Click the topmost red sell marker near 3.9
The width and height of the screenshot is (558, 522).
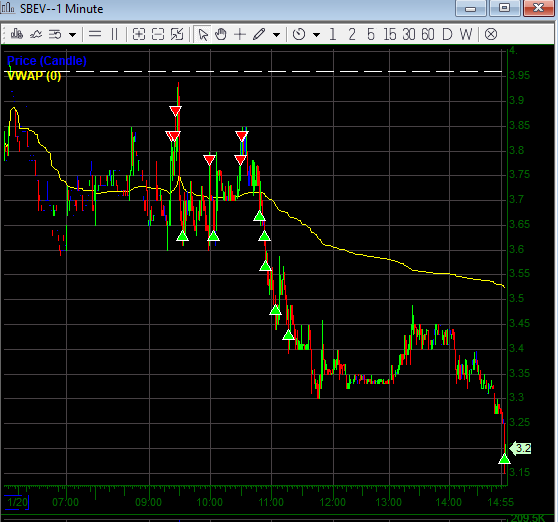point(175,111)
